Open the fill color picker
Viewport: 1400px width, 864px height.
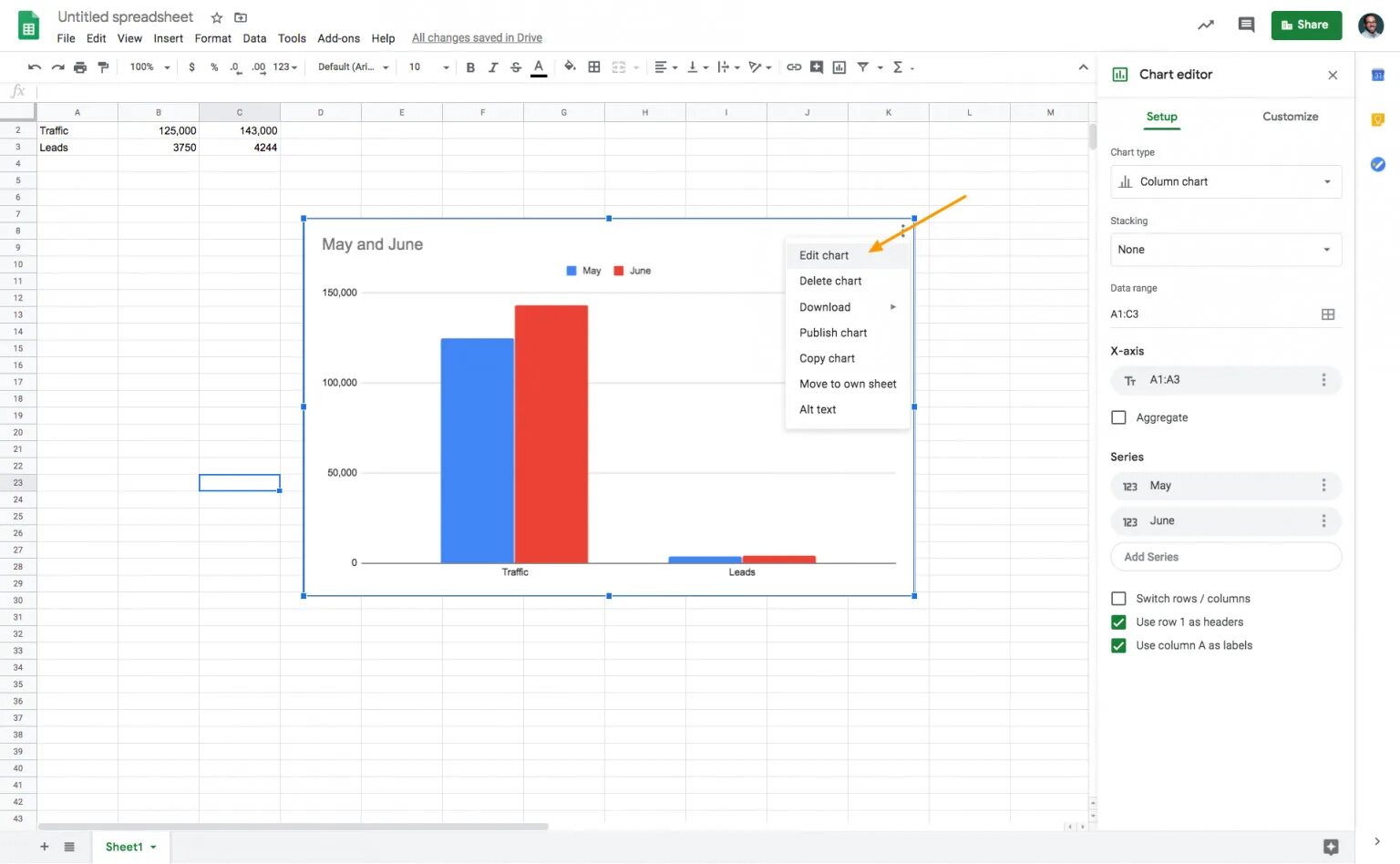coord(570,67)
